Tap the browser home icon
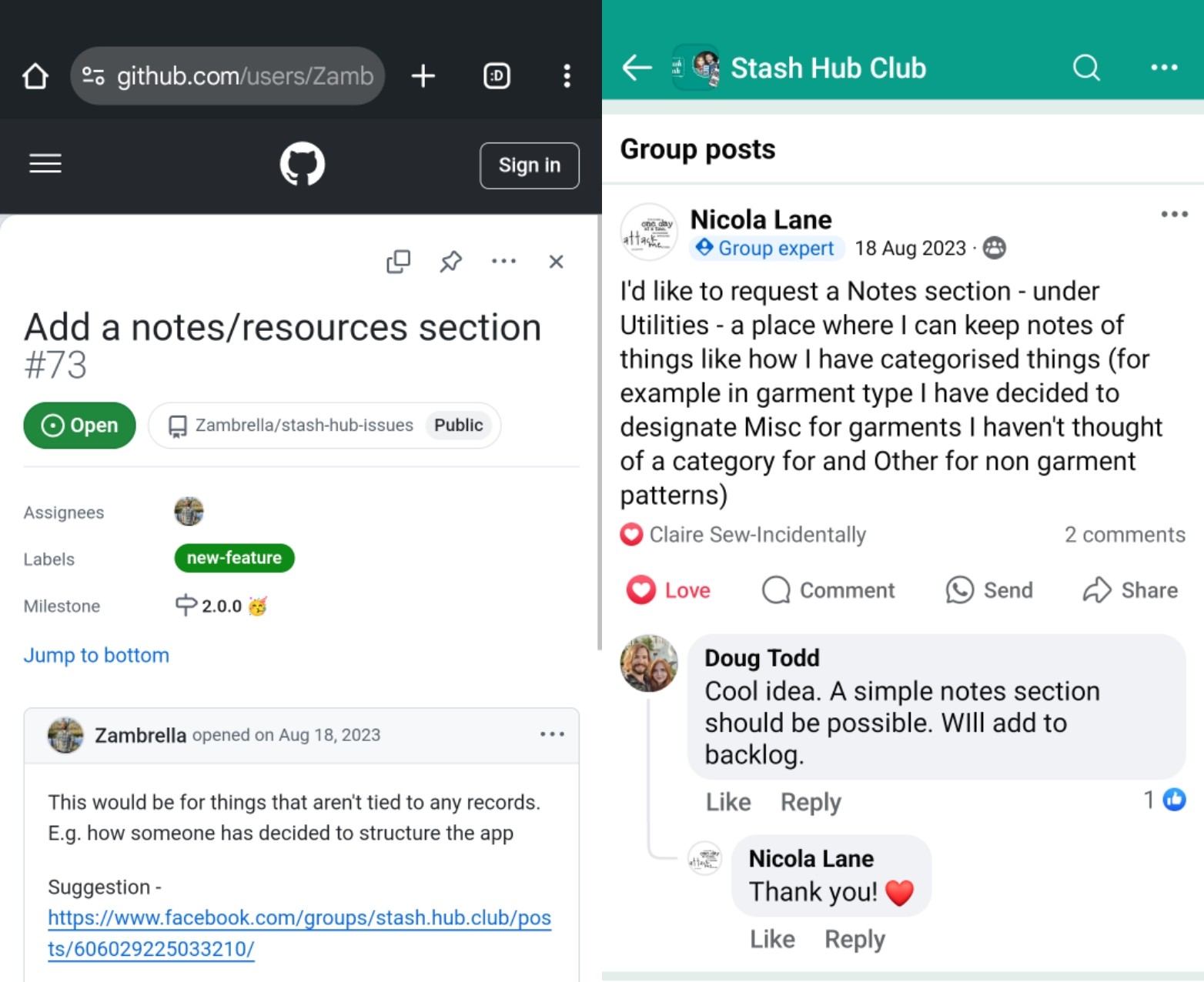1204x982 pixels. coord(35,76)
